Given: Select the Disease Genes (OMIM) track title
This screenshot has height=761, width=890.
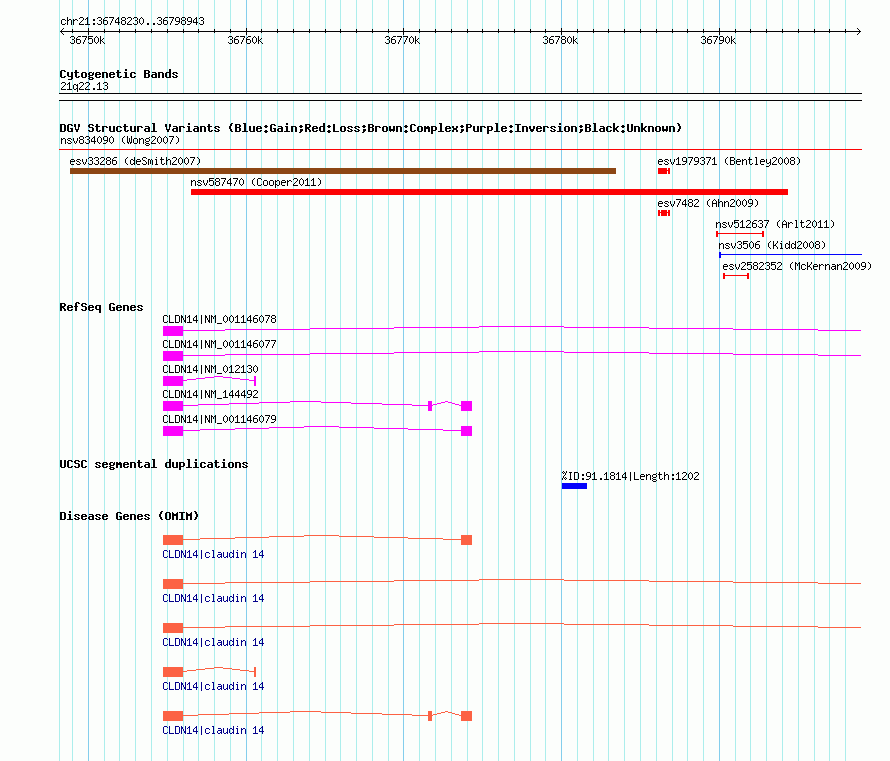Looking at the screenshot, I should pos(129,516).
